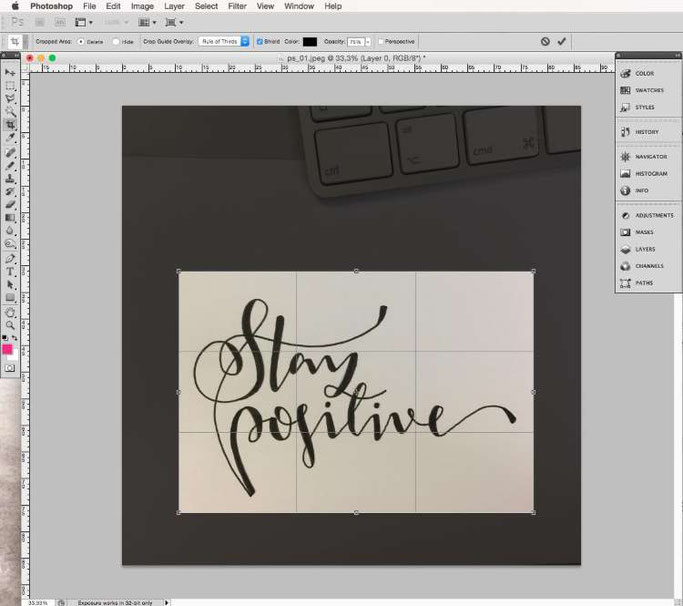Open the Layer menu
Screen dimensions: 683x606
(x=174, y=6)
